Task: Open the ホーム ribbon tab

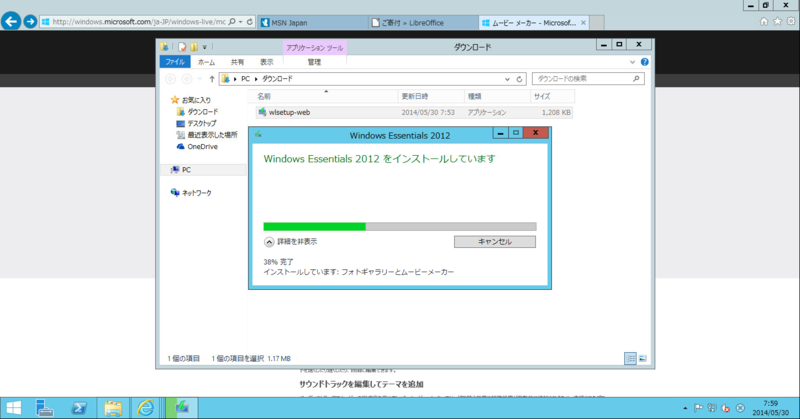Action: point(206,62)
